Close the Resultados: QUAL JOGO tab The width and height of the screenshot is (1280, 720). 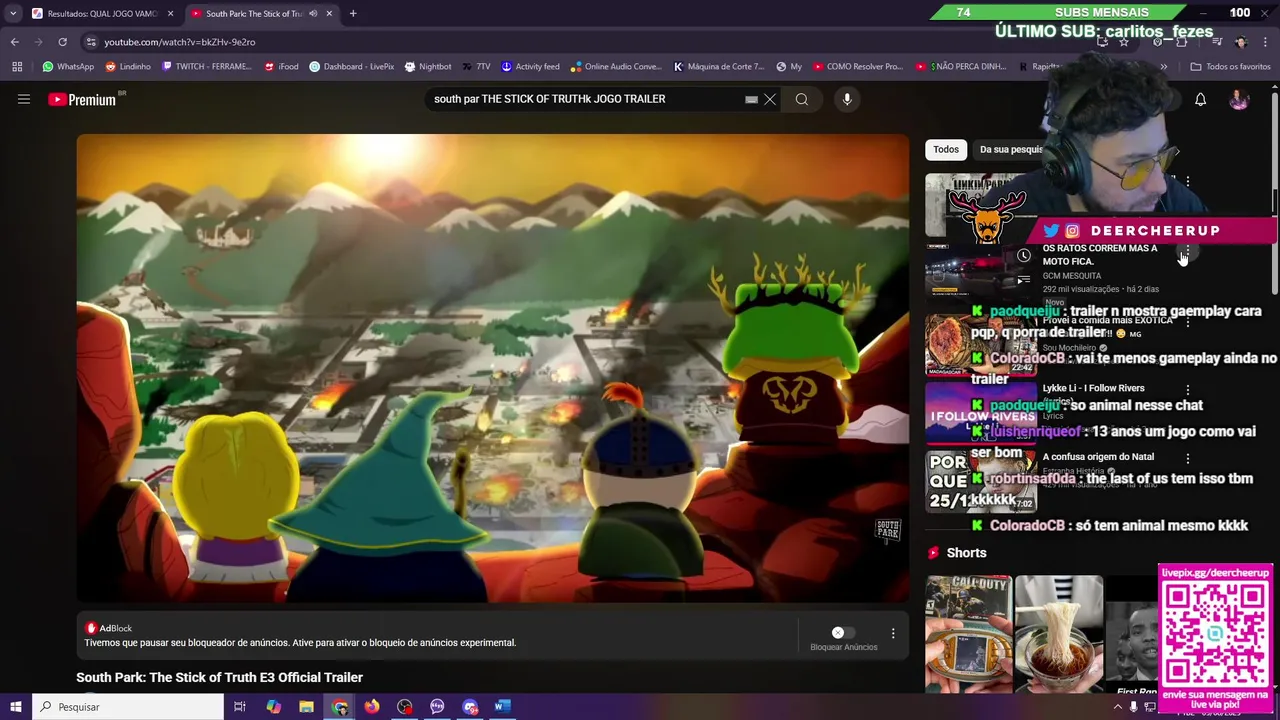[170, 14]
